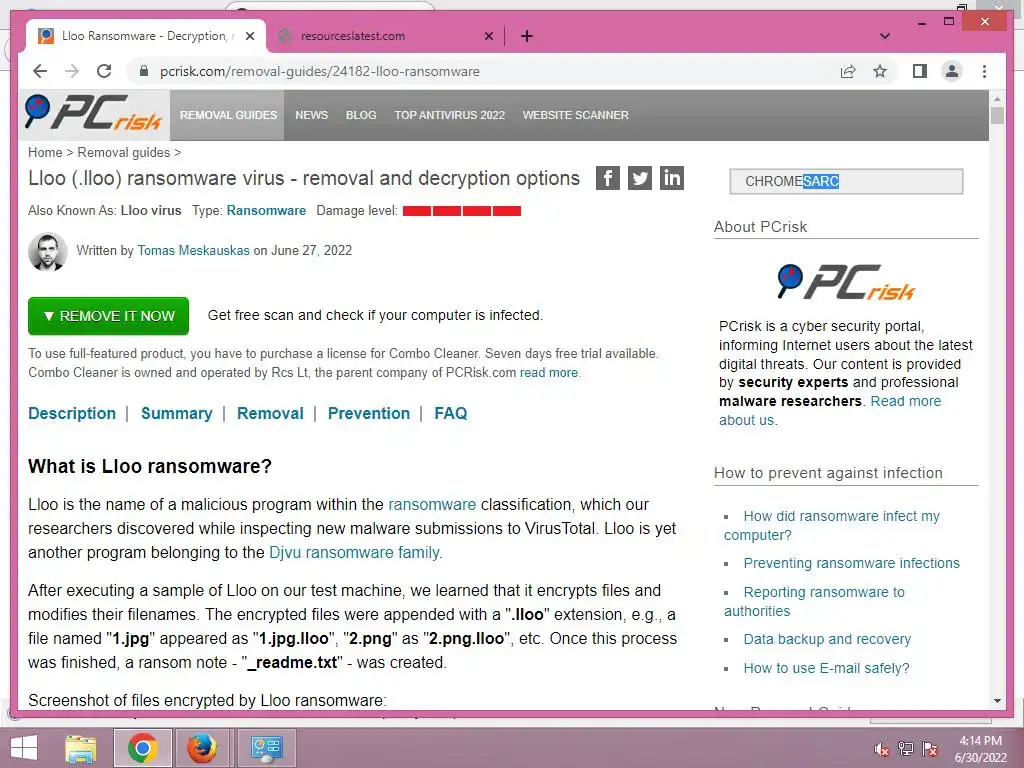Open Preventing ransomware infections link

(852, 563)
